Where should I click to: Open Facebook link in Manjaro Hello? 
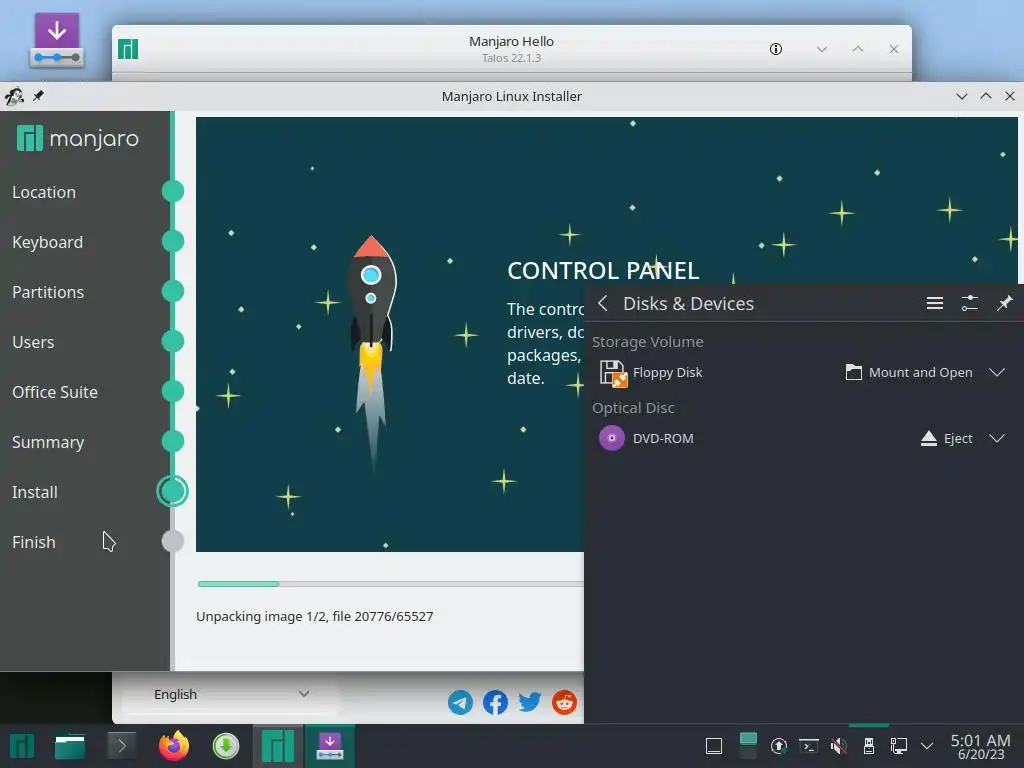495,703
